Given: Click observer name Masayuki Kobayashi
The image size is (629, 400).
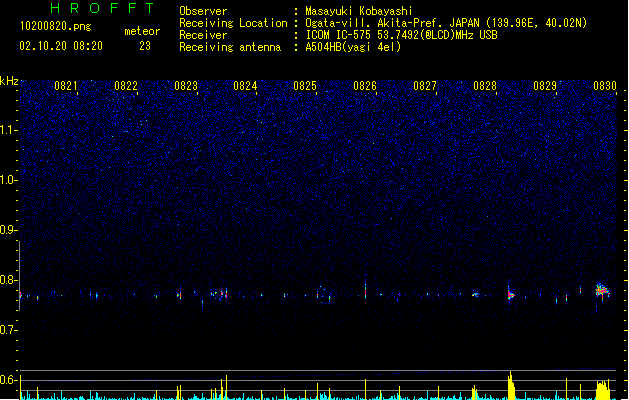Looking at the screenshot, I should click(359, 11).
